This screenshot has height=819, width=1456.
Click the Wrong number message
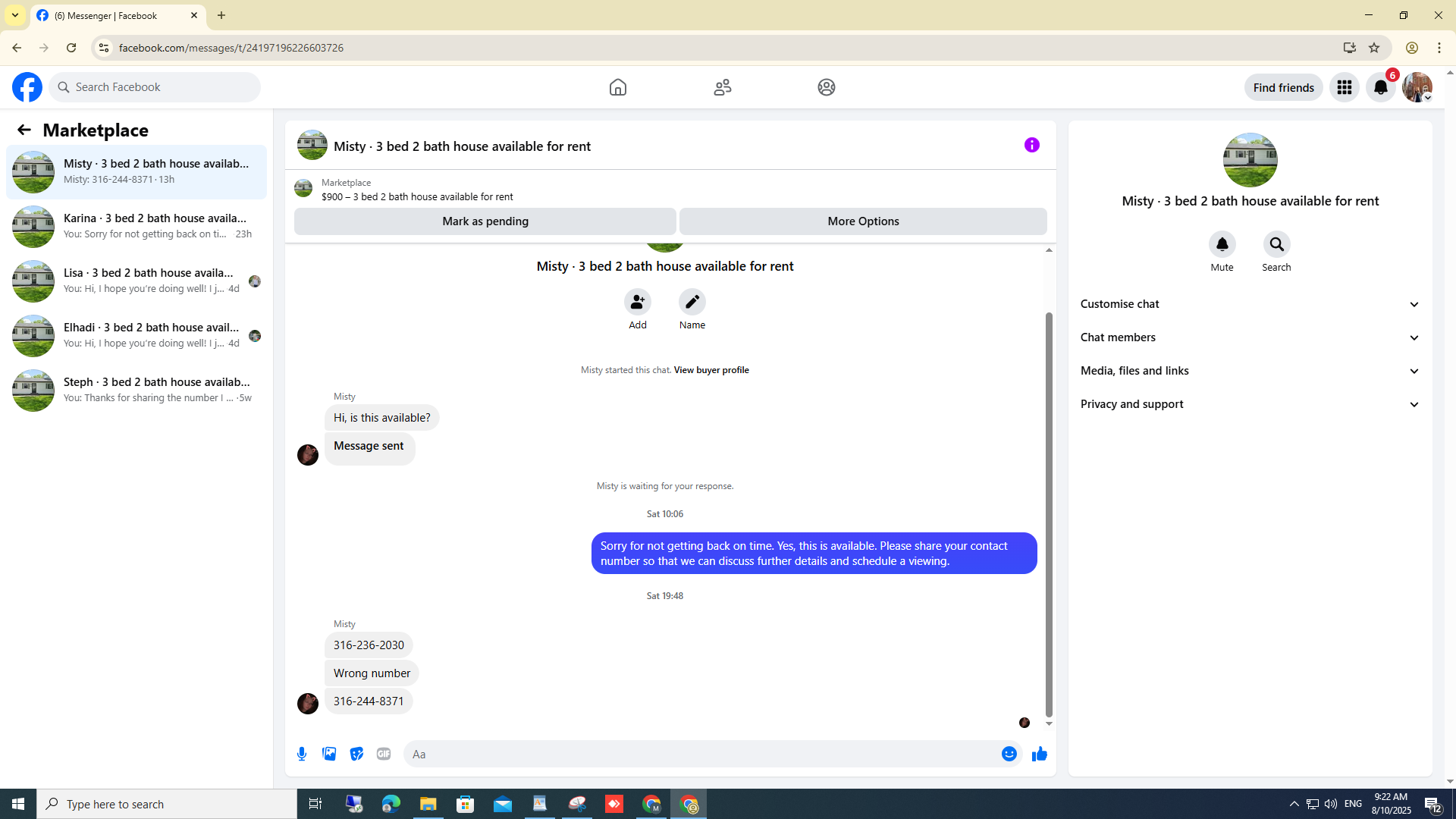(372, 673)
